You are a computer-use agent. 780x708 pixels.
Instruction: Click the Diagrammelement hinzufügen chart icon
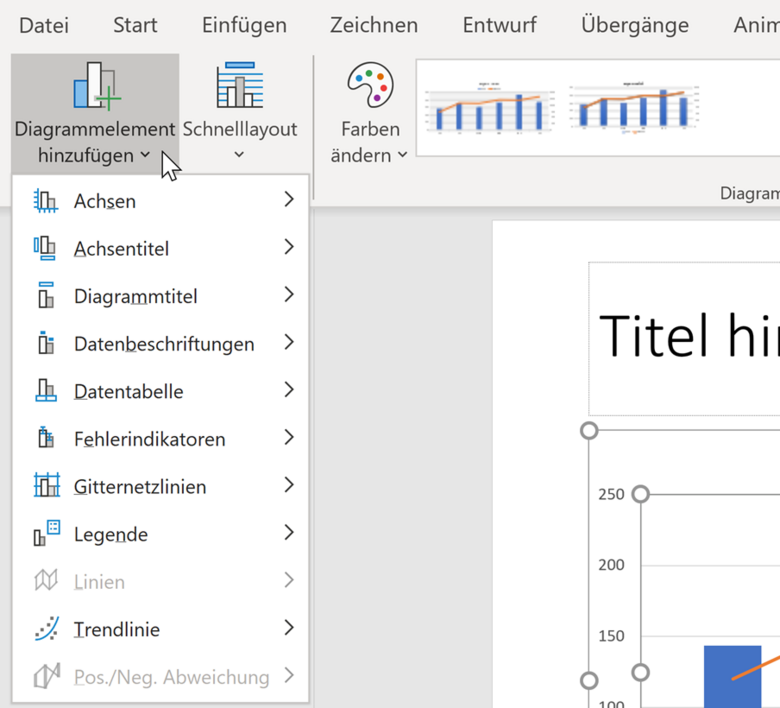coord(97,85)
